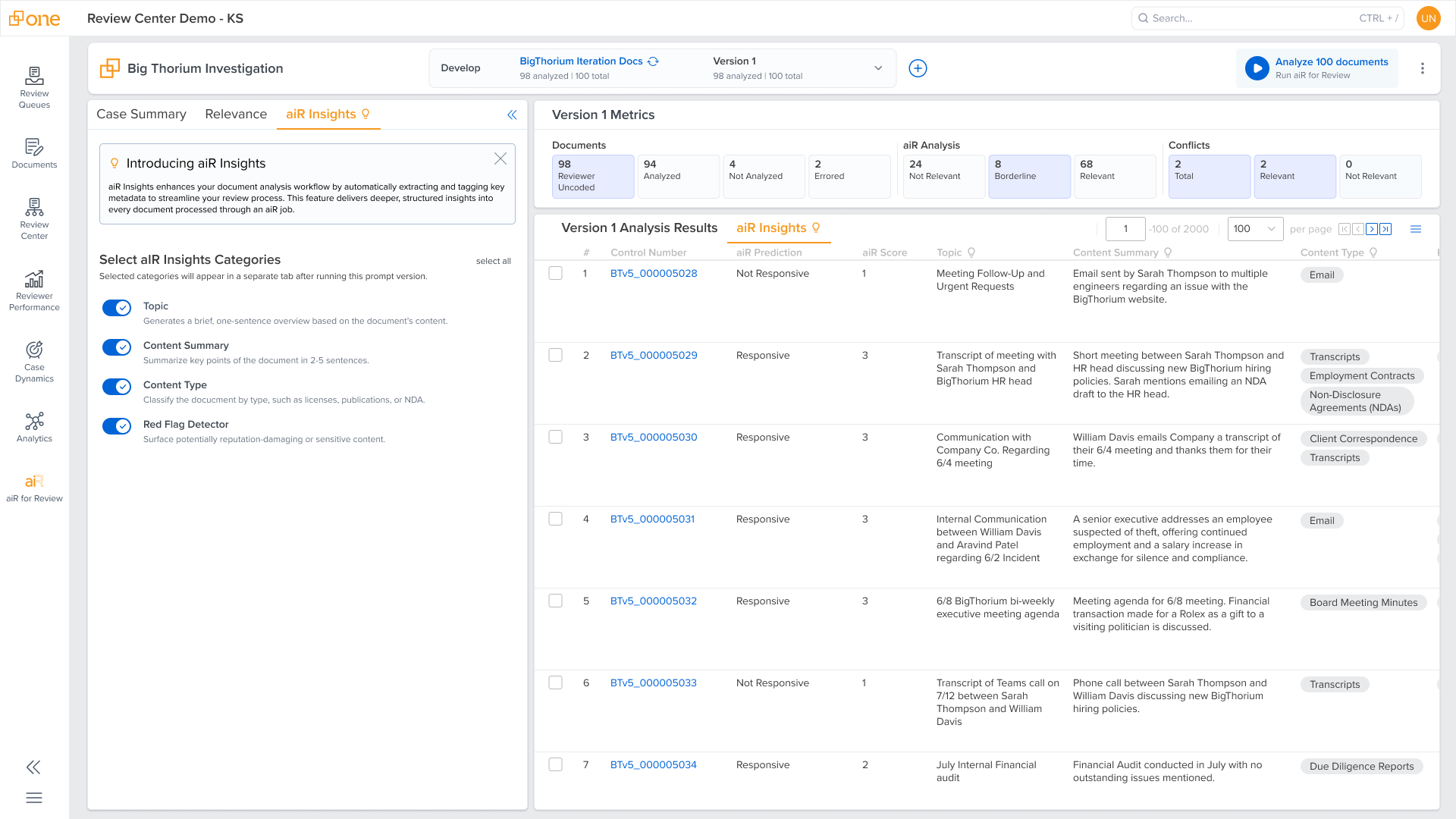Click the blue plus add-version icon
This screenshot has height=819, width=1456.
coord(918,68)
